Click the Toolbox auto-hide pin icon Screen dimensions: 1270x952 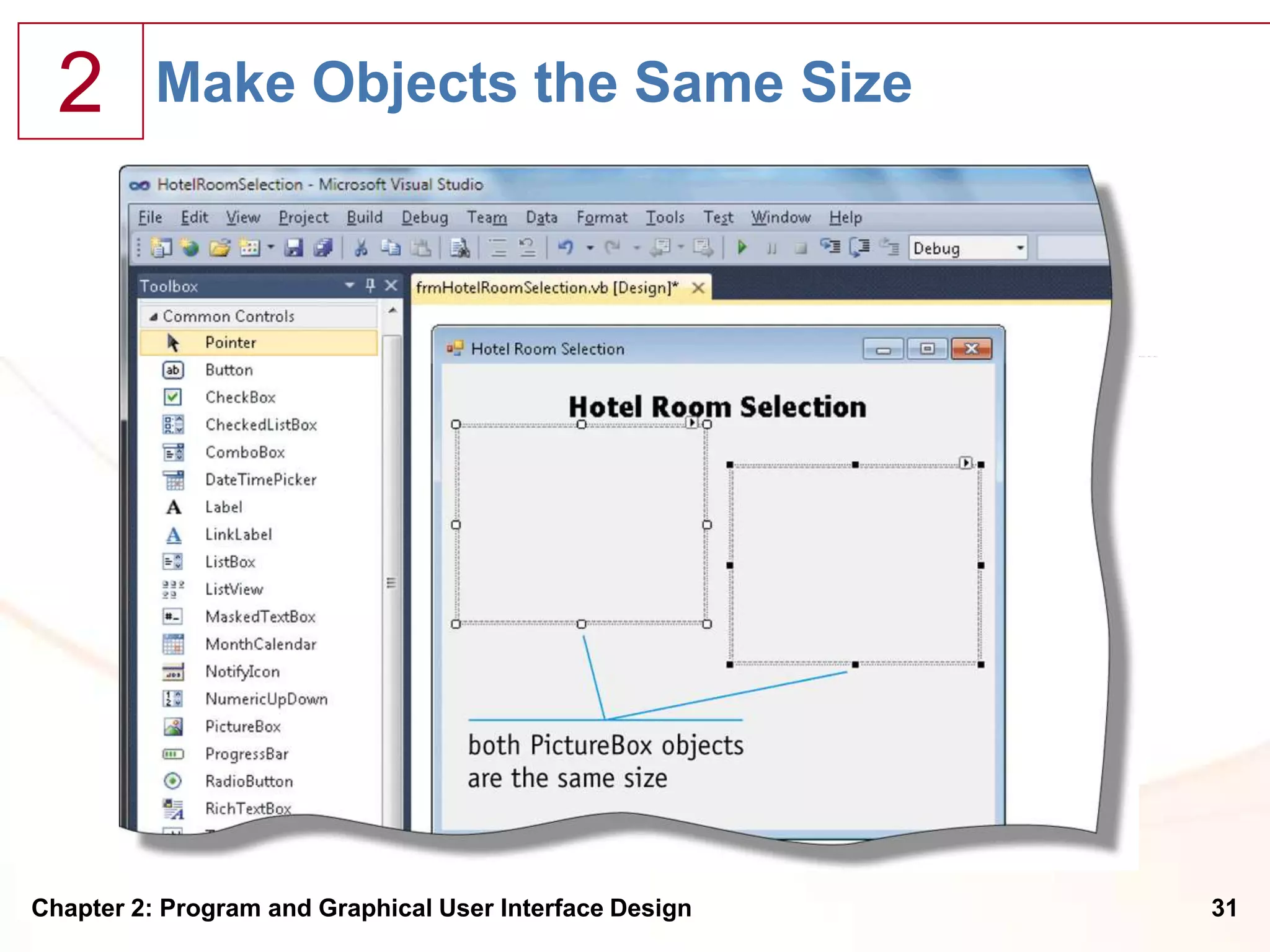click(x=370, y=285)
